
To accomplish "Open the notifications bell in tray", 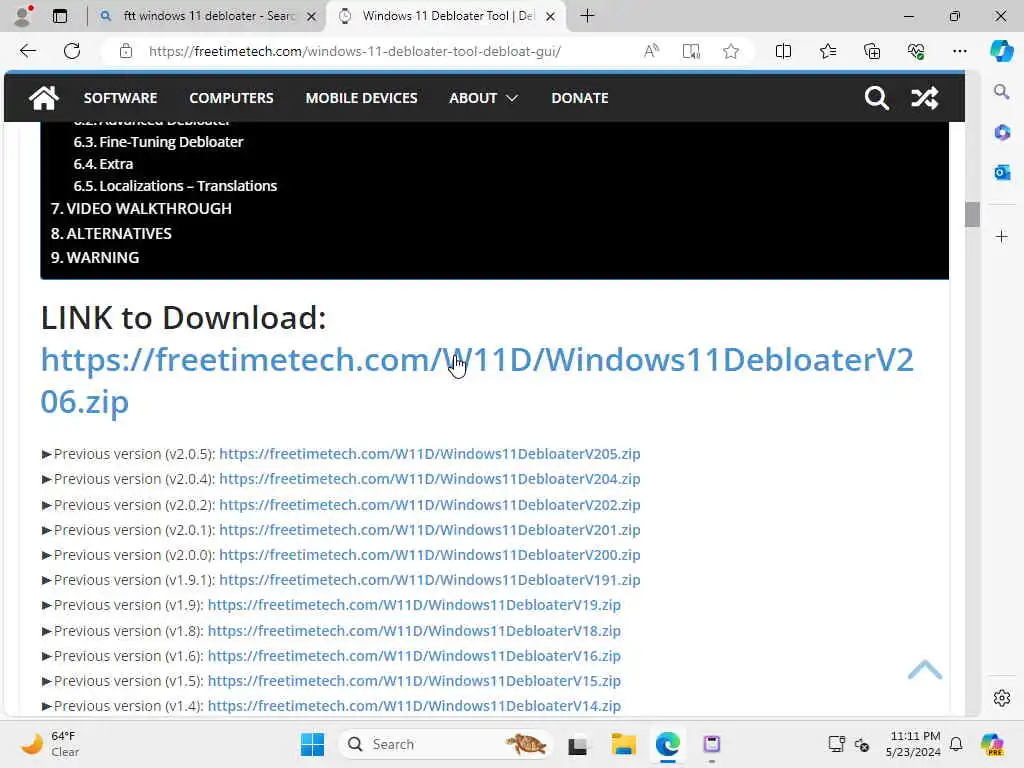I will coord(956,744).
